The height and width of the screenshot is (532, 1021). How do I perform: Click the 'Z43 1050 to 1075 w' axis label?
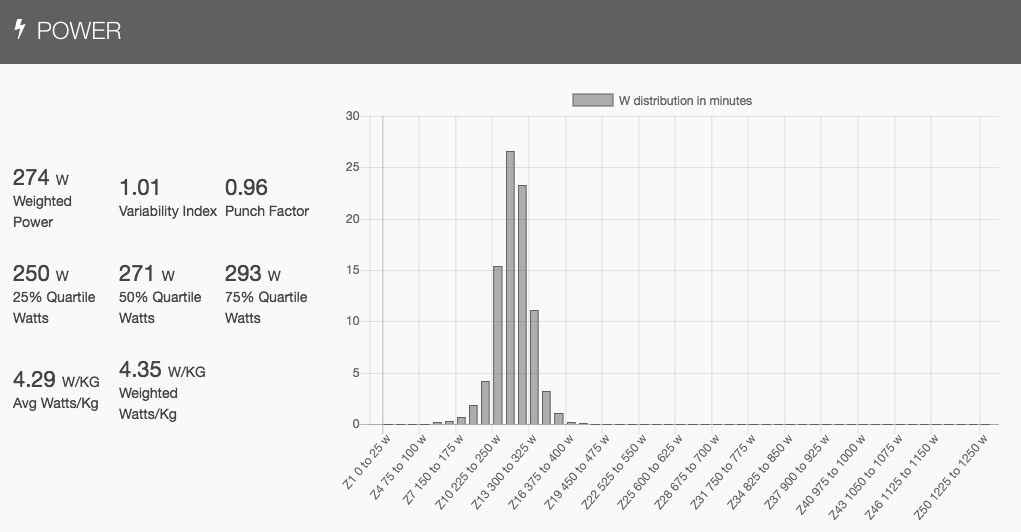tap(865, 477)
